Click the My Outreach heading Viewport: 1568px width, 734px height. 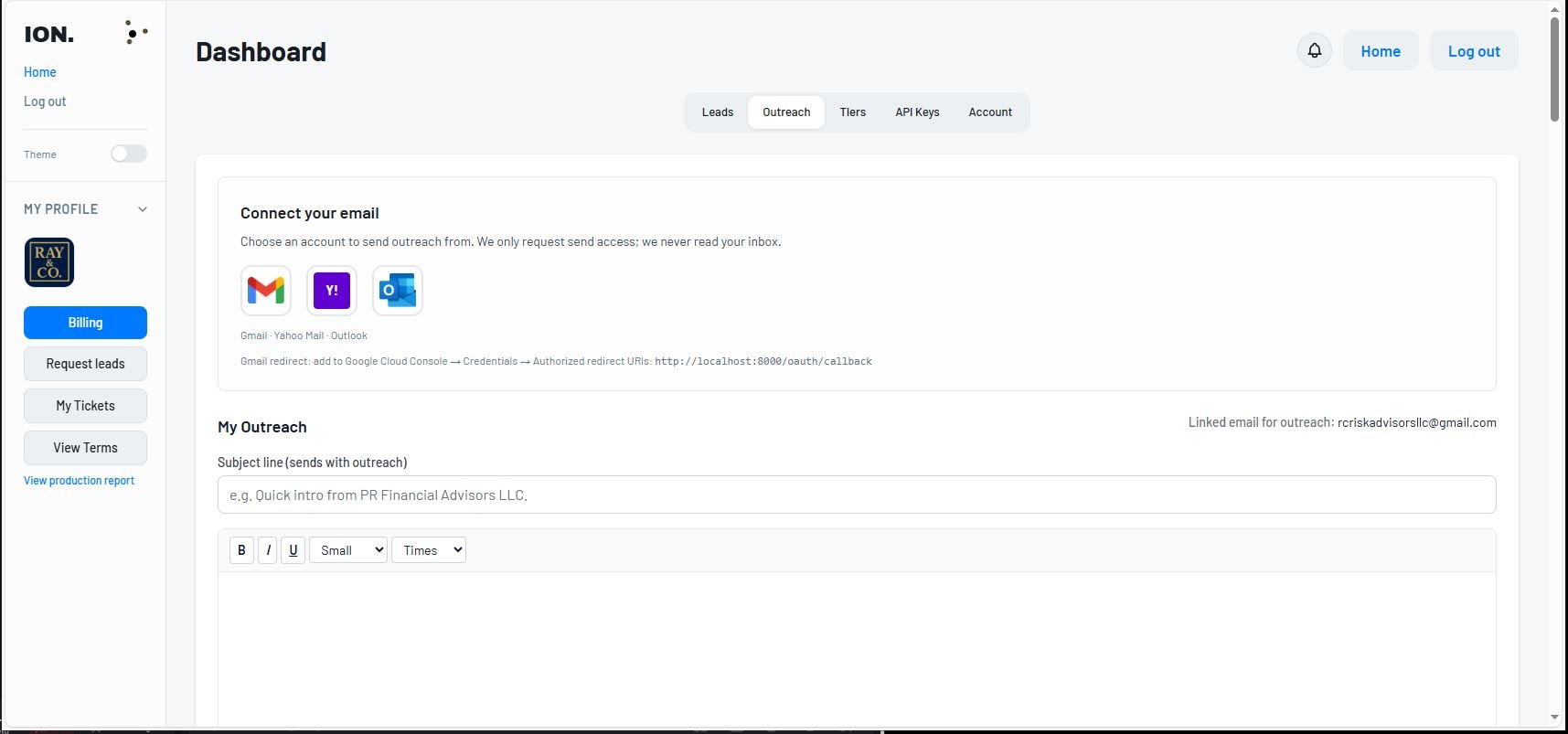pyautogui.click(x=262, y=427)
